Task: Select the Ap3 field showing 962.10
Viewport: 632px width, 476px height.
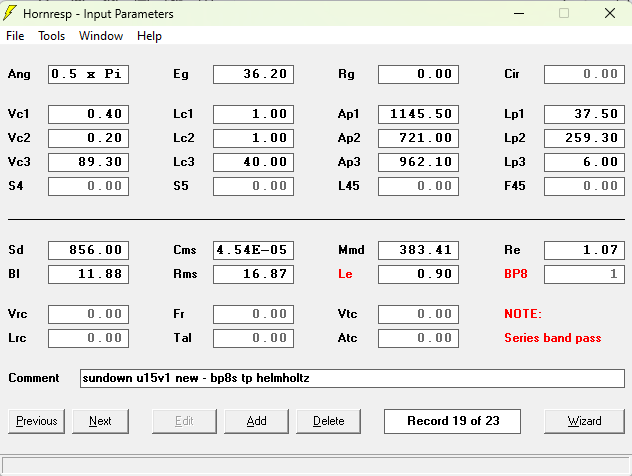Action: pyautogui.click(x=418, y=162)
